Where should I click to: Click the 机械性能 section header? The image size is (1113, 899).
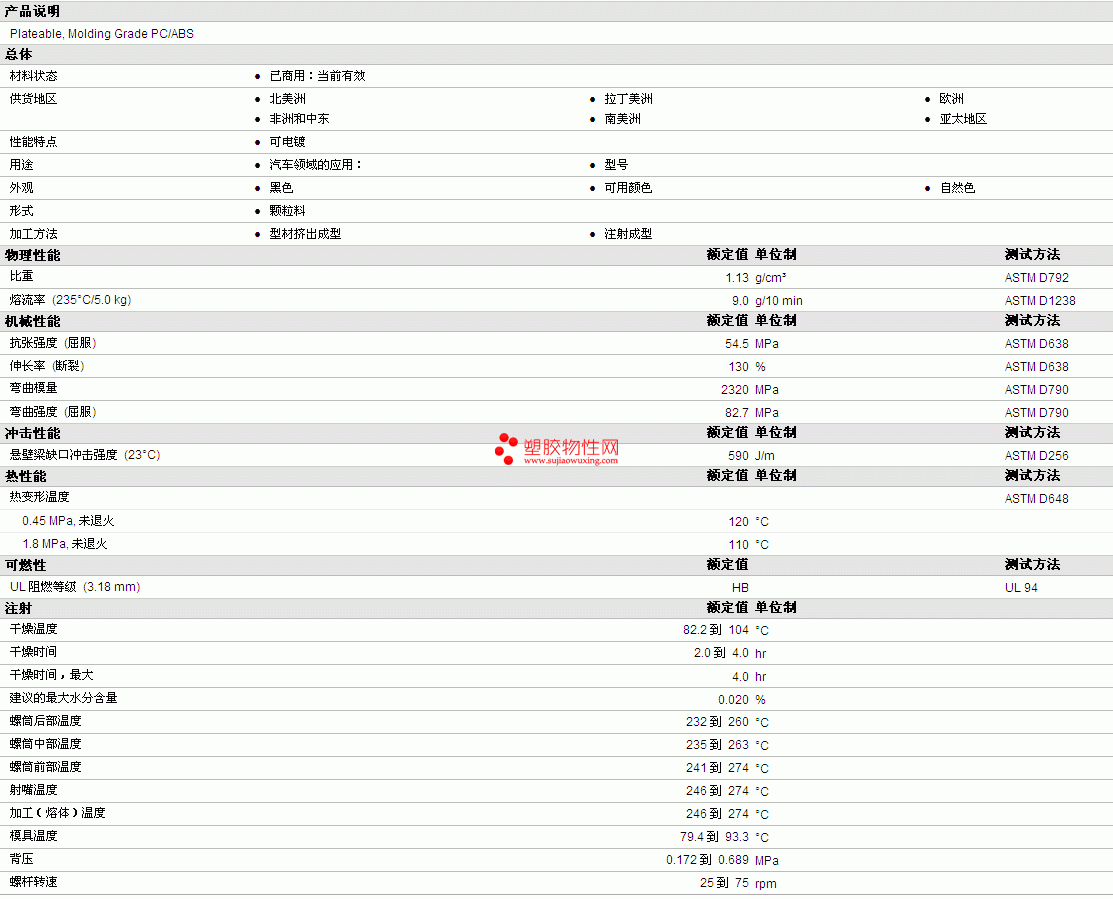[x=33, y=321]
